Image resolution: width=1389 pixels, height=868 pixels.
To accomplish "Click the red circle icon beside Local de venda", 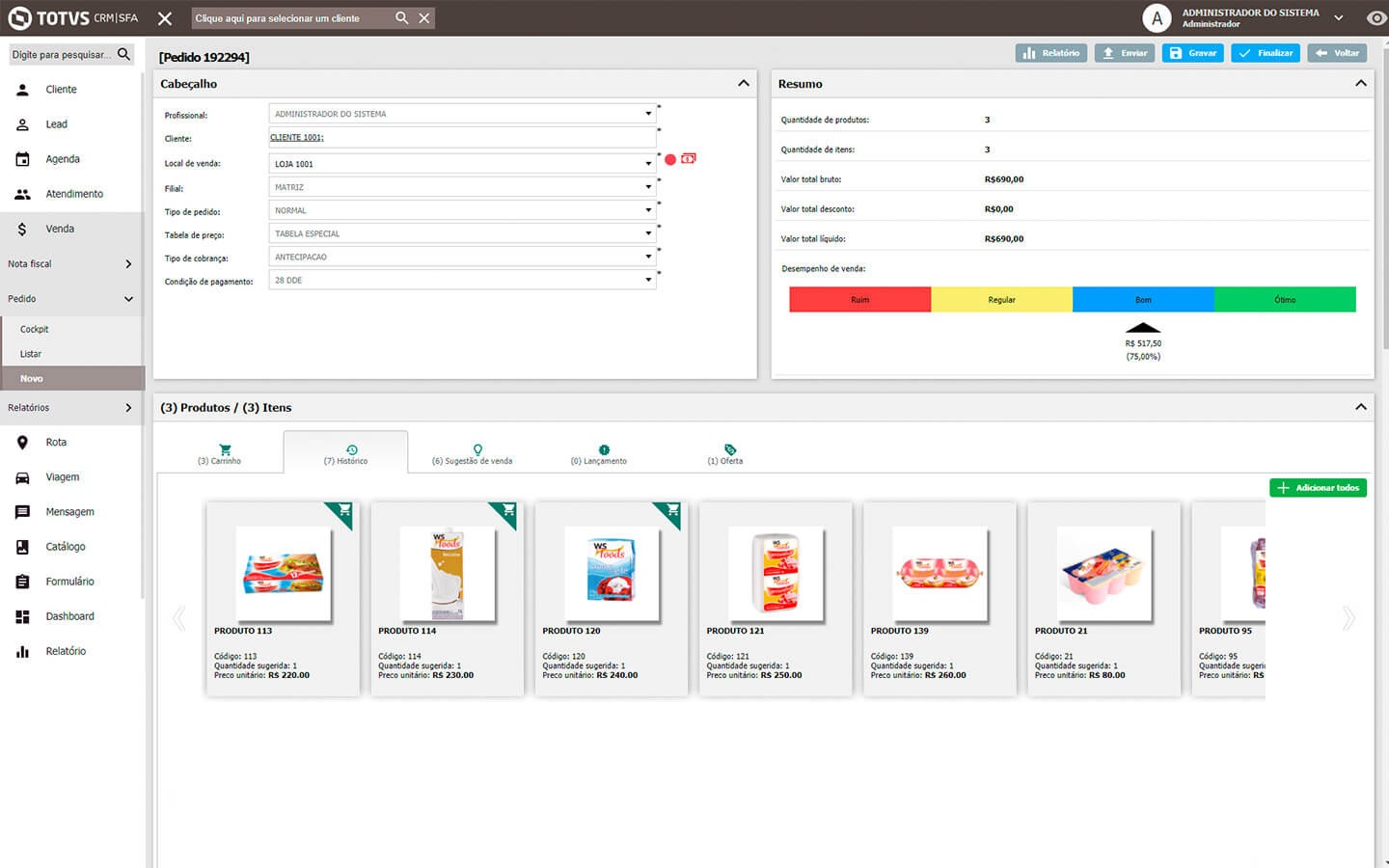I will point(670,159).
